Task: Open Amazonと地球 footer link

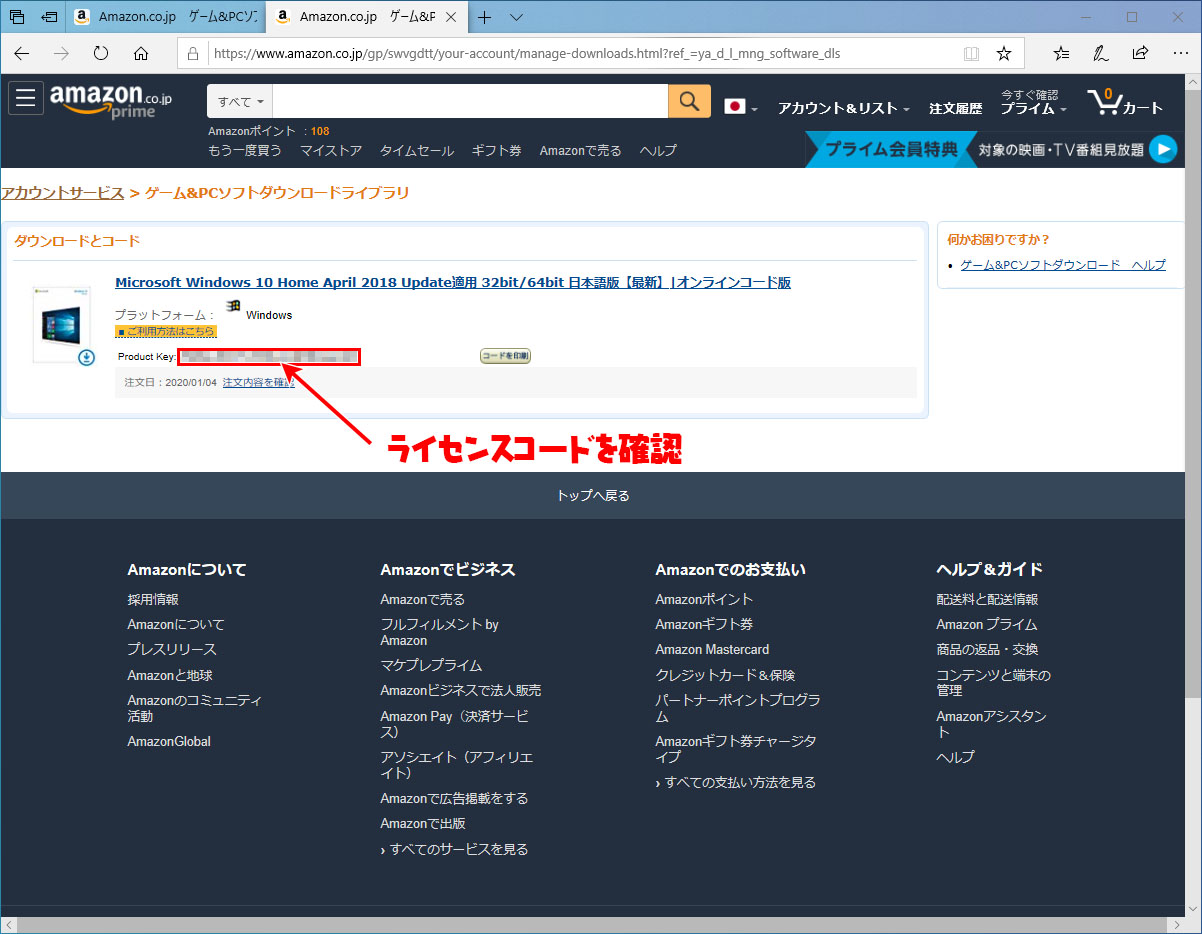Action: point(170,675)
